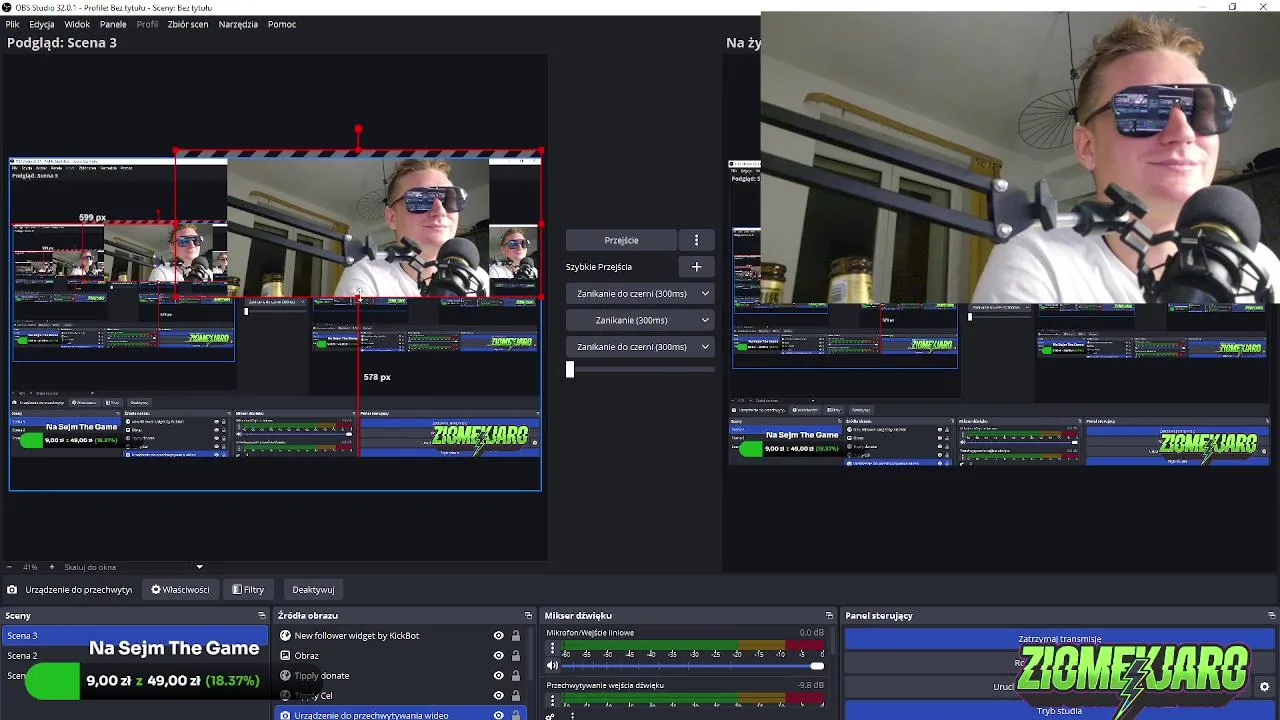Viewport: 1280px width, 720px height.
Task: Undock the Sceny panel with its float icon
Action: (262, 616)
